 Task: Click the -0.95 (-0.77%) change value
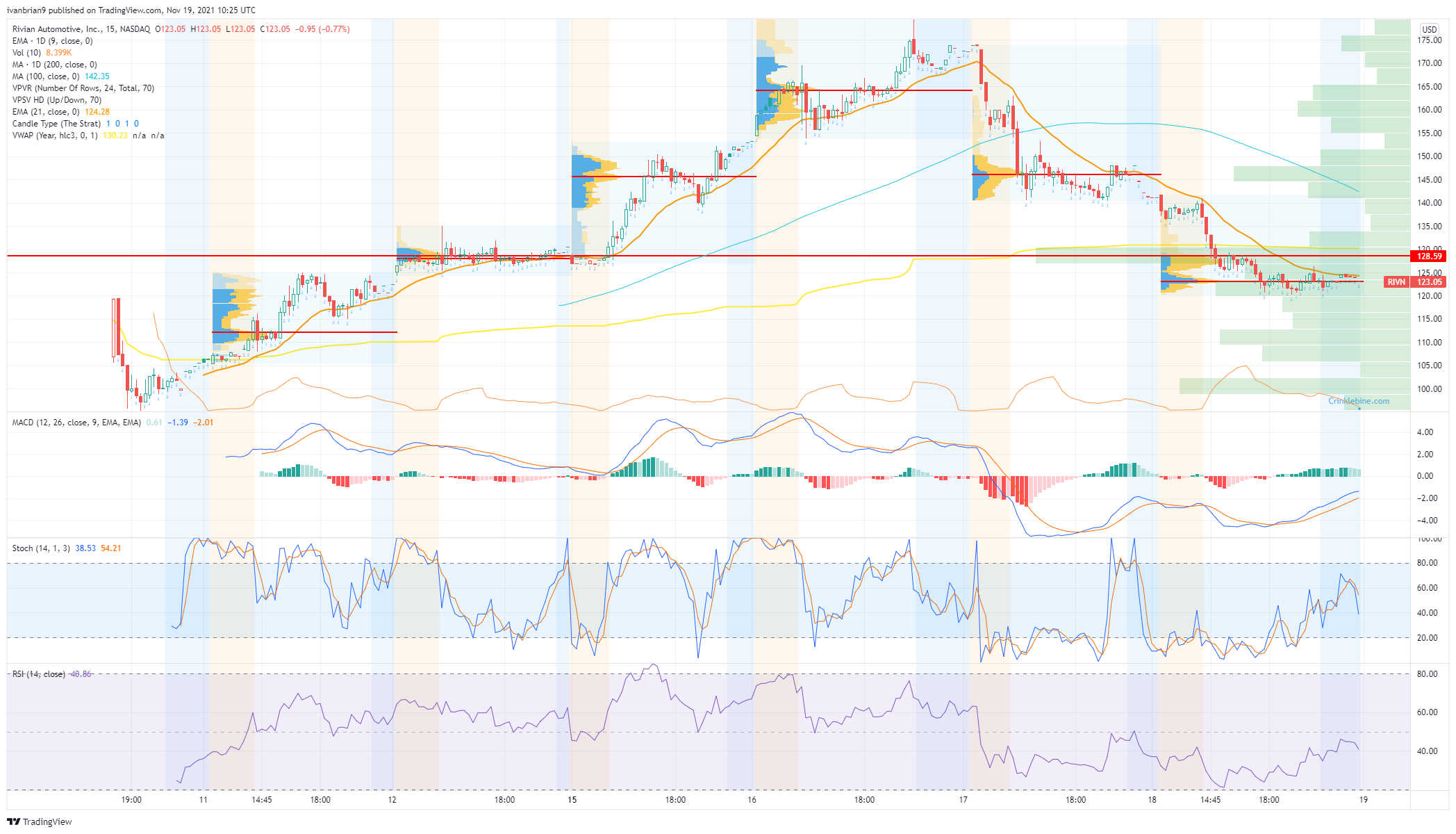pyautogui.click(x=323, y=29)
